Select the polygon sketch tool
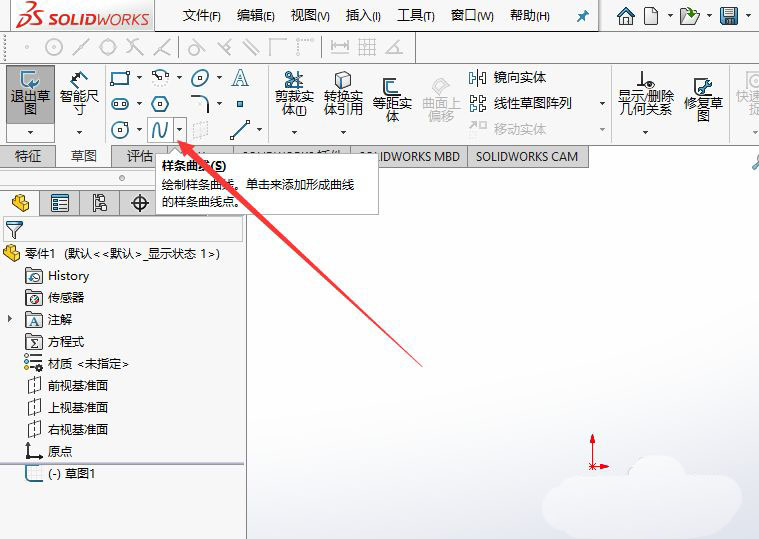This screenshot has height=539, width=759. pos(160,104)
